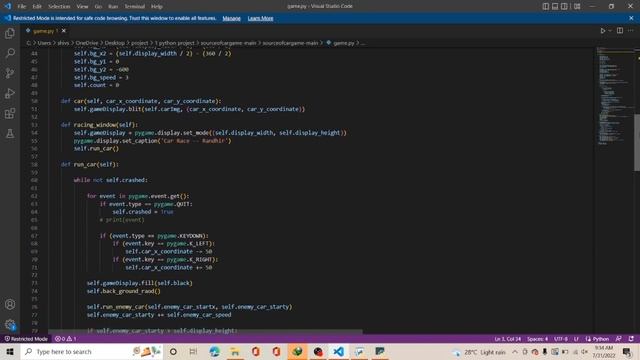Open Problems via errors and warnings indicator

65,339
